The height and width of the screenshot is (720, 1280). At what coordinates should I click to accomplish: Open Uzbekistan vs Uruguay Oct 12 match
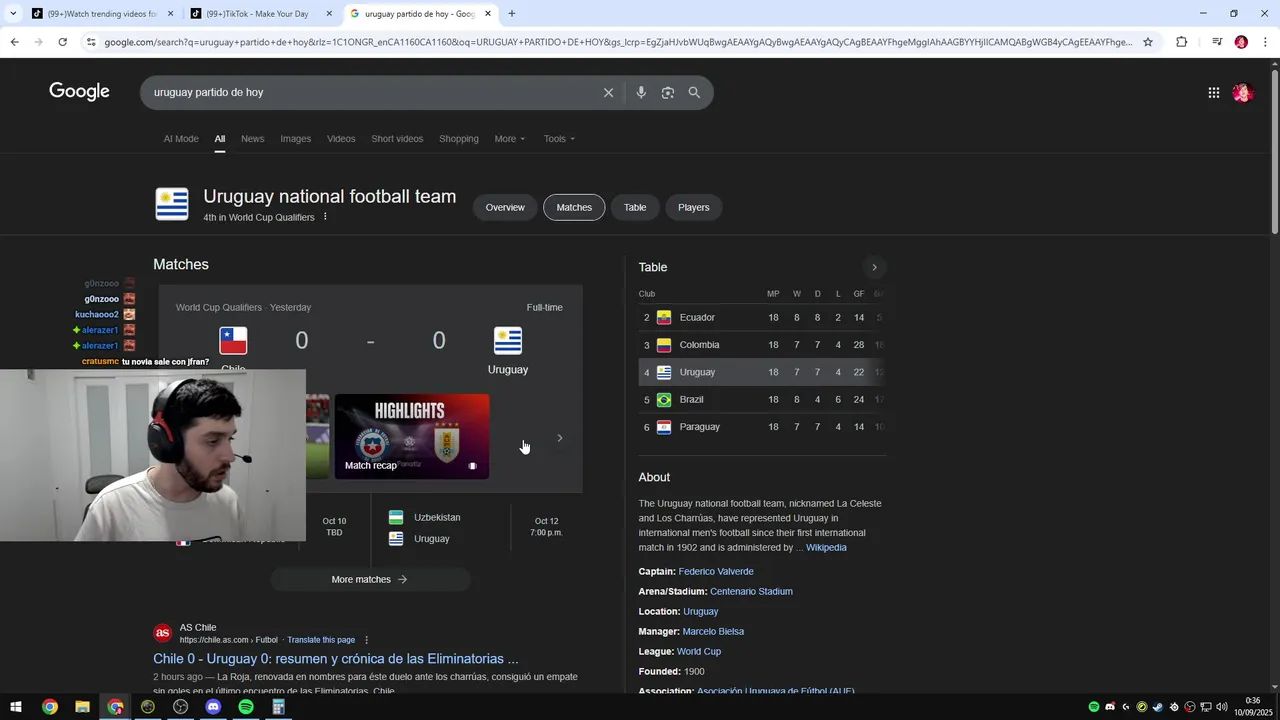click(477, 528)
